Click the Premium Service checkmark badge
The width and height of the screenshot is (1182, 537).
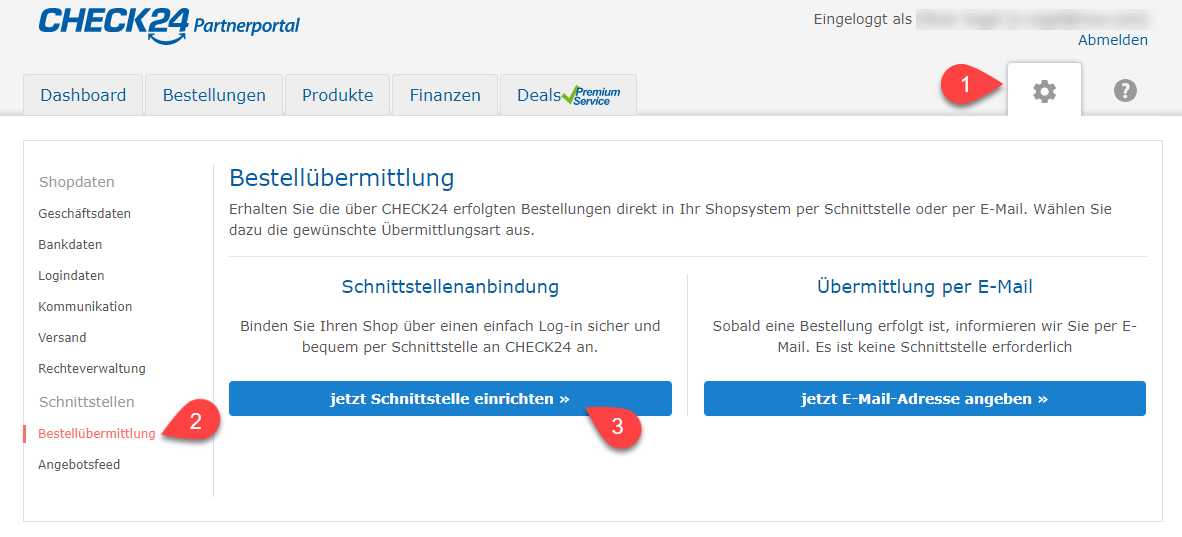[592, 96]
